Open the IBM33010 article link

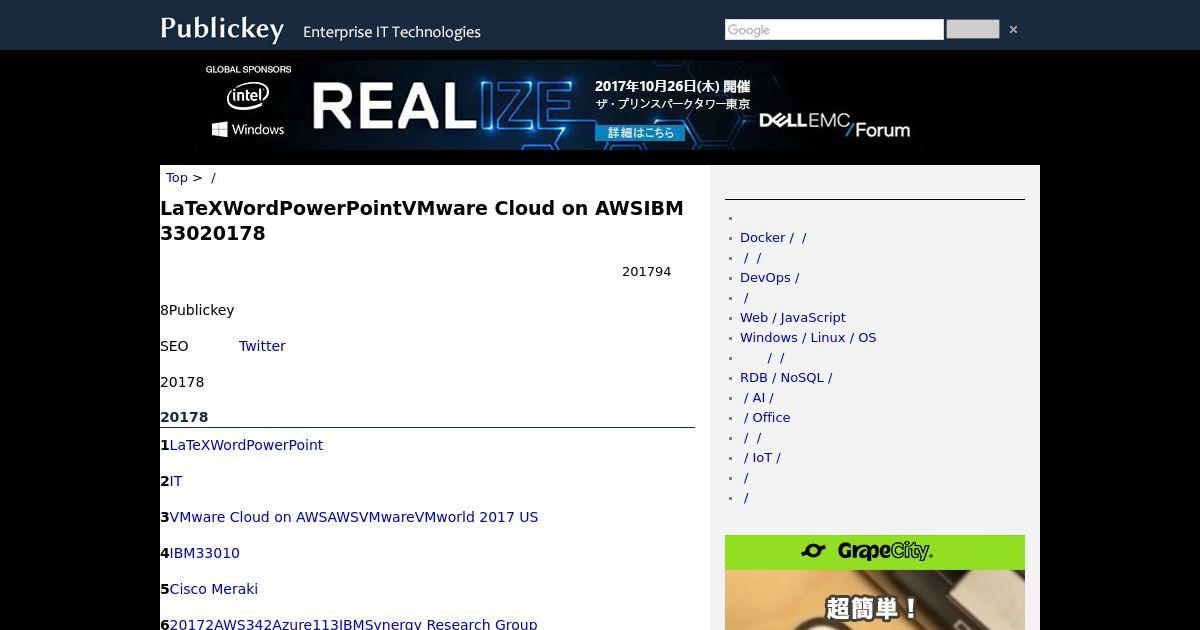(205, 553)
